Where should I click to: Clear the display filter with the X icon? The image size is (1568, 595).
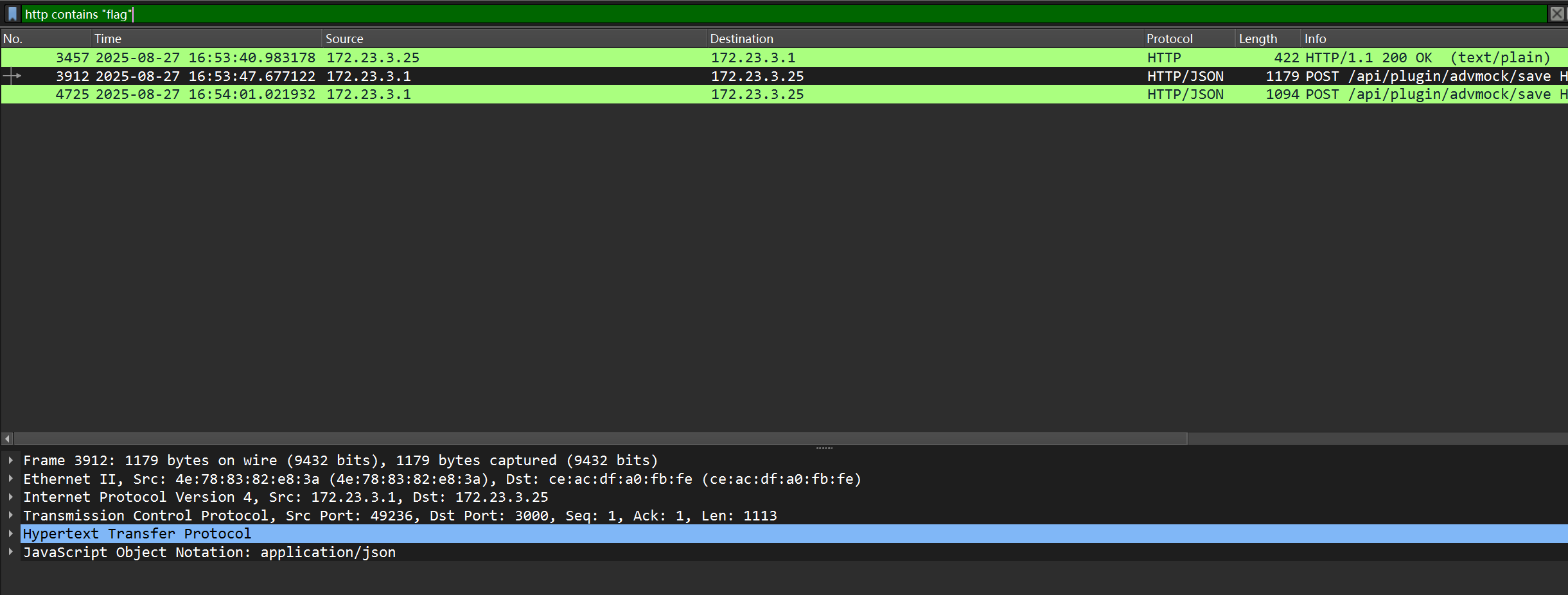1556,14
